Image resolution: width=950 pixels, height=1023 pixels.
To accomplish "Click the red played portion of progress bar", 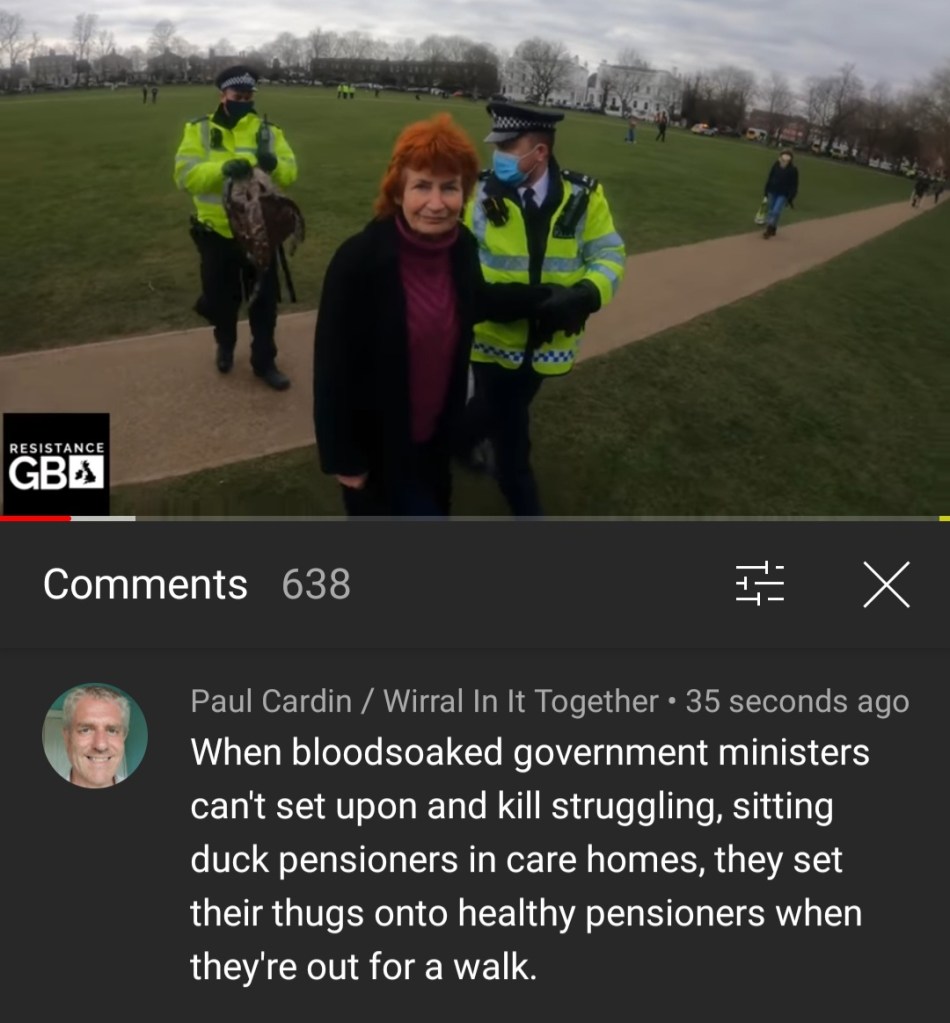I will pos(35,519).
